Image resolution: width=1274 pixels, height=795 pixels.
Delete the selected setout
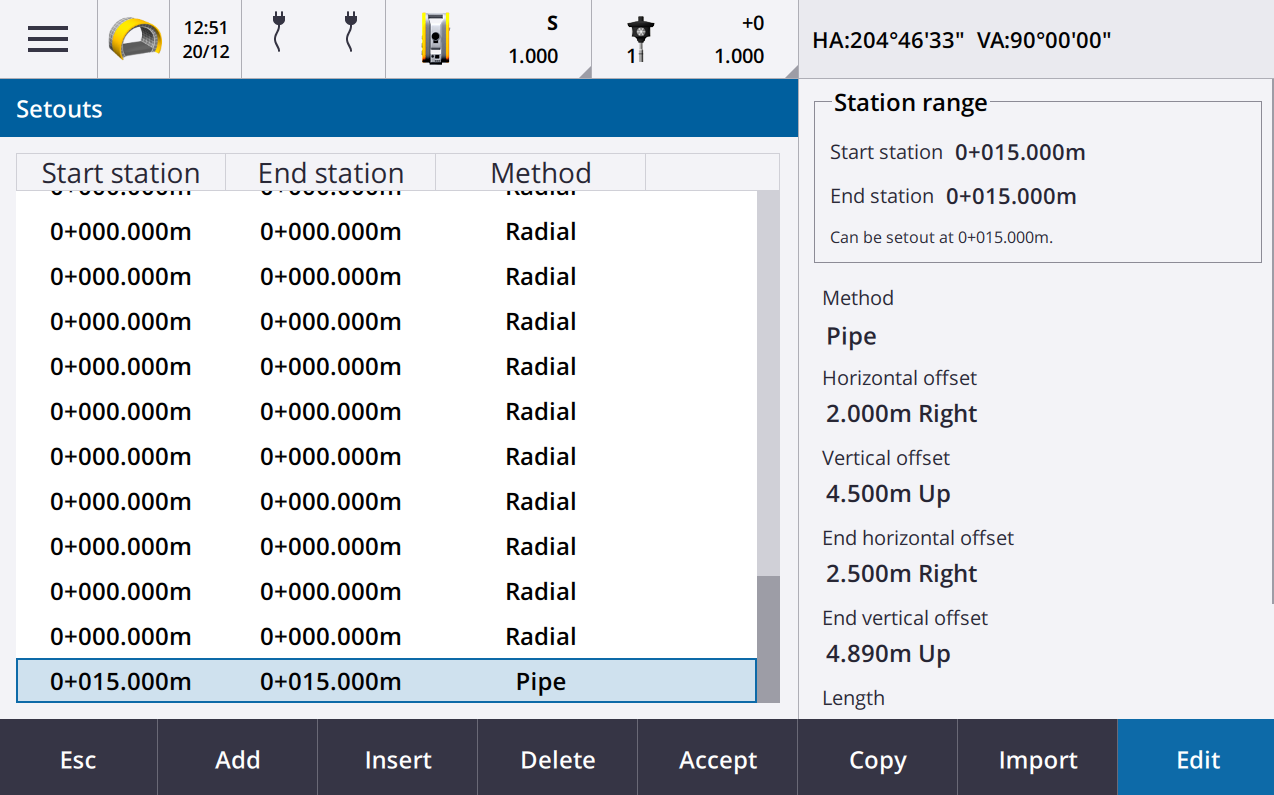558,760
